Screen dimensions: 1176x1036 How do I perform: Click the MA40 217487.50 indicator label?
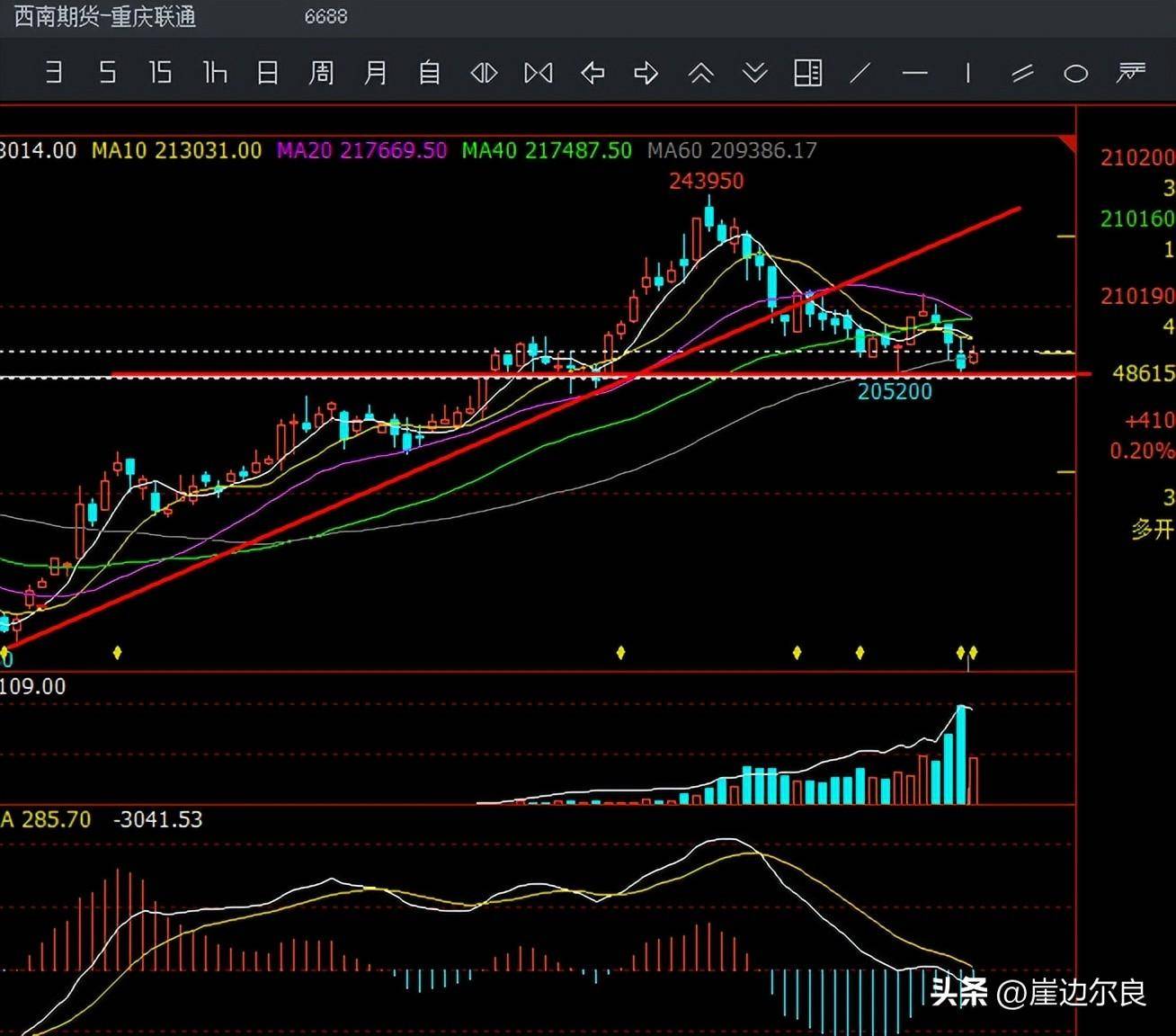point(547,150)
